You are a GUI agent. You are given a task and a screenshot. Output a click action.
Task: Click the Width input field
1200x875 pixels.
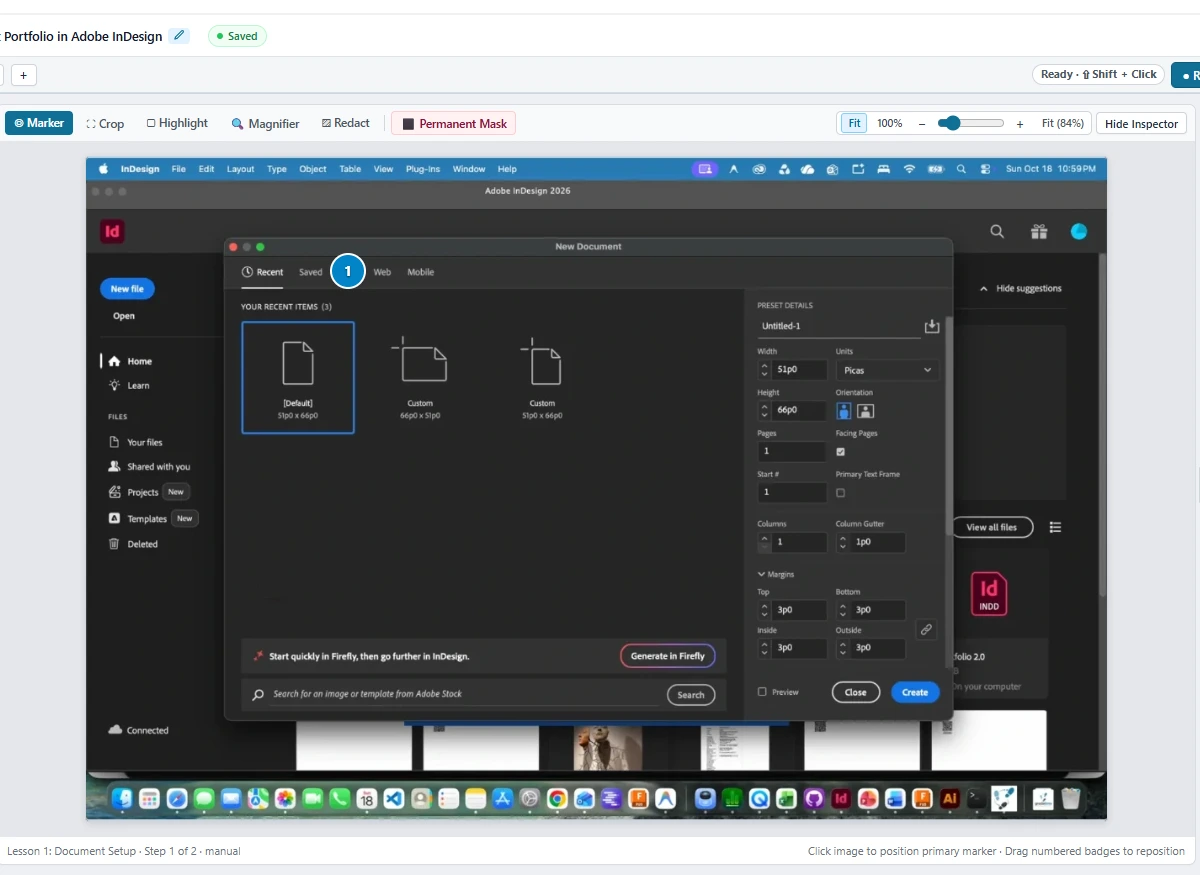800,369
